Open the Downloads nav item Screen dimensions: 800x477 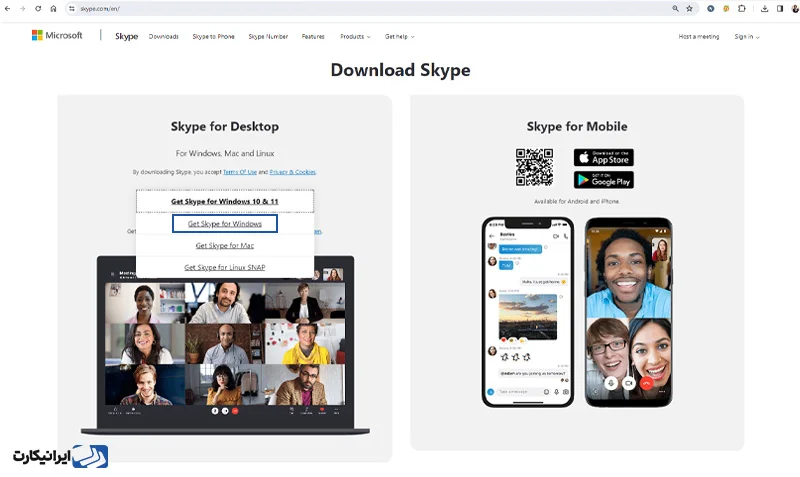[164, 37]
